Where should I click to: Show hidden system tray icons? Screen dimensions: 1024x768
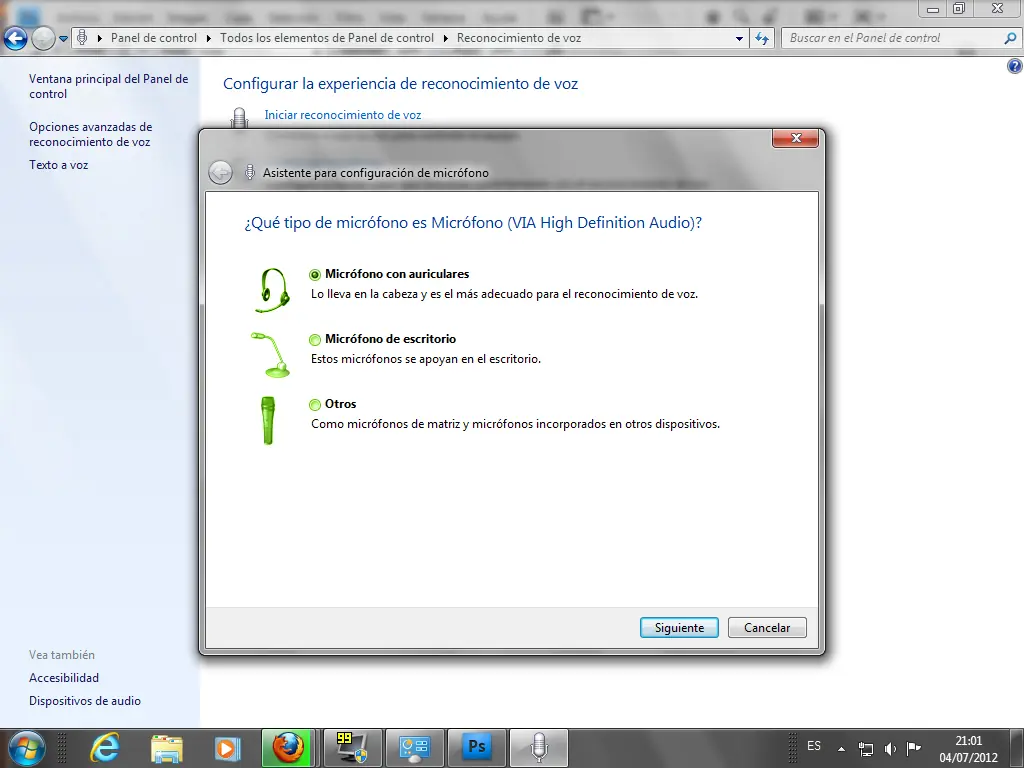[842, 748]
